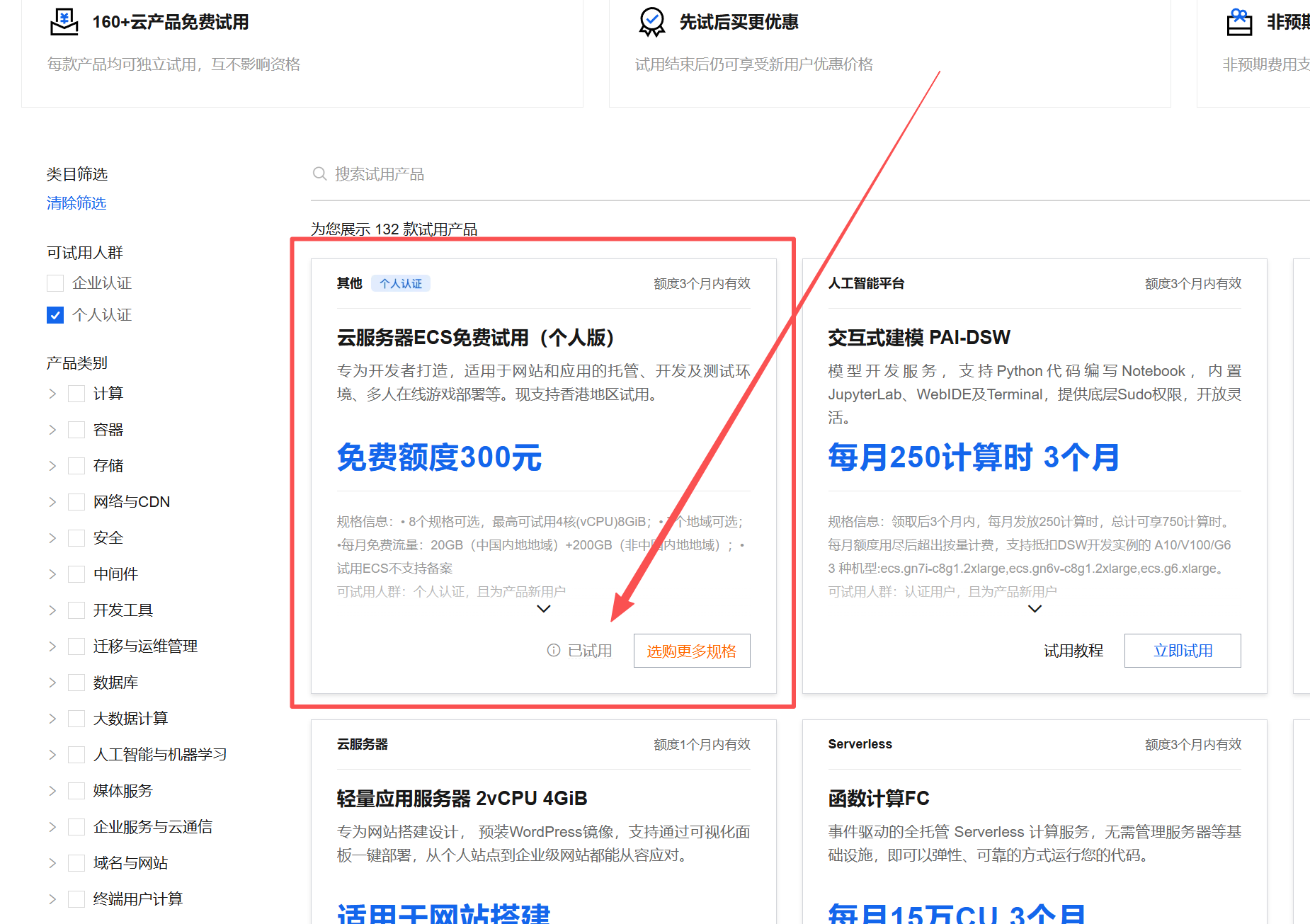1310x924 pixels.
Task: Check the 网络与CDN category checkbox
Action: [x=76, y=502]
